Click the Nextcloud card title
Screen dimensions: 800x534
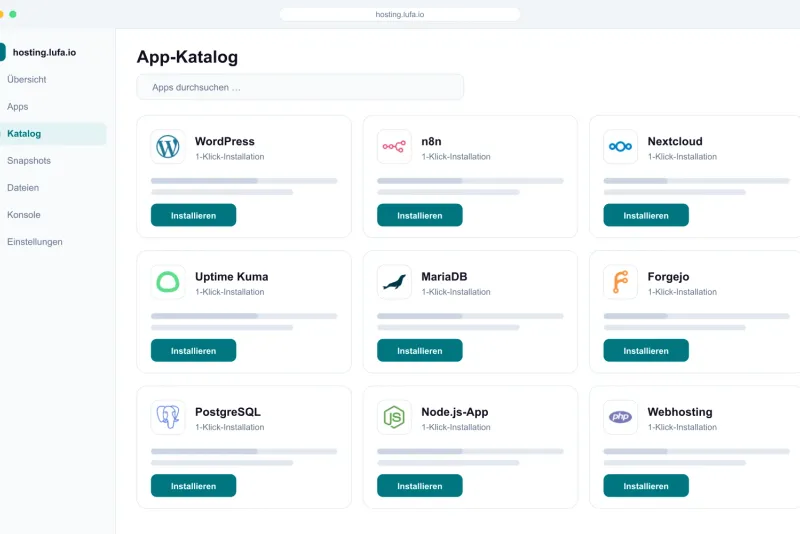pyautogui.click(x=675, y=141)
